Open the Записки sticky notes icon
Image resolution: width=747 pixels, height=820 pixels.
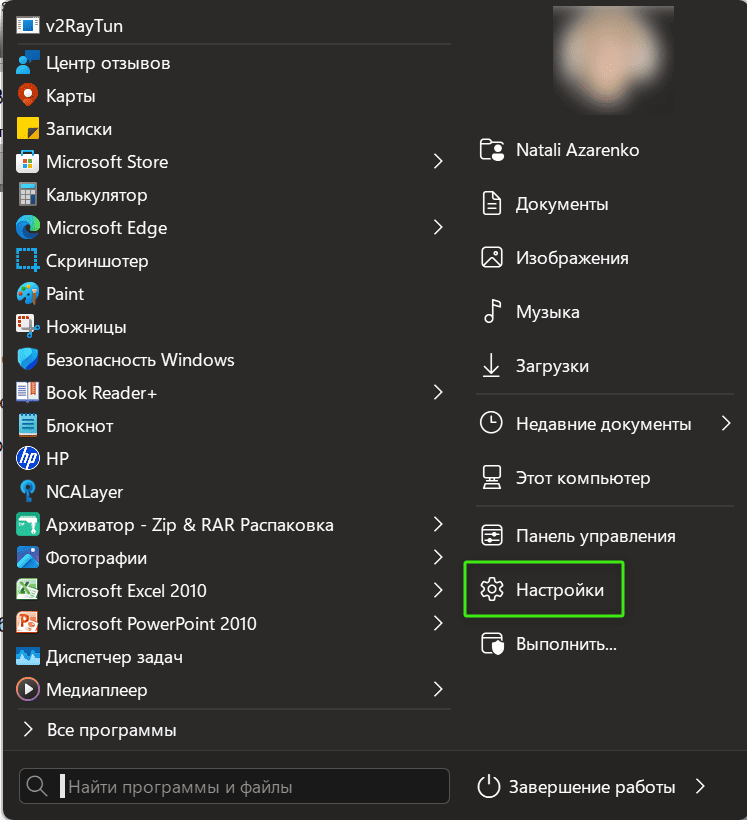28,129
